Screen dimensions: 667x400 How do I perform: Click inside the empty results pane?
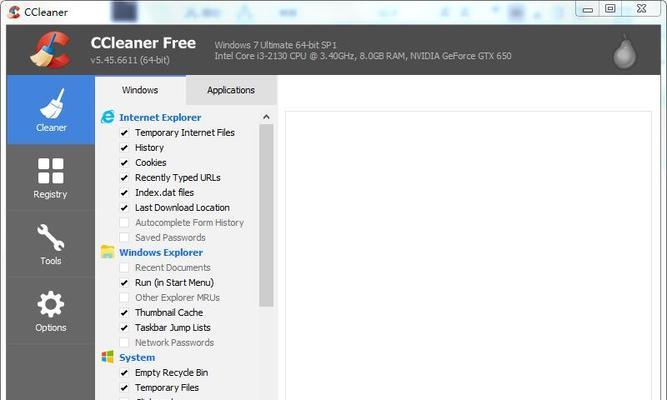click(x=468, y=255)
